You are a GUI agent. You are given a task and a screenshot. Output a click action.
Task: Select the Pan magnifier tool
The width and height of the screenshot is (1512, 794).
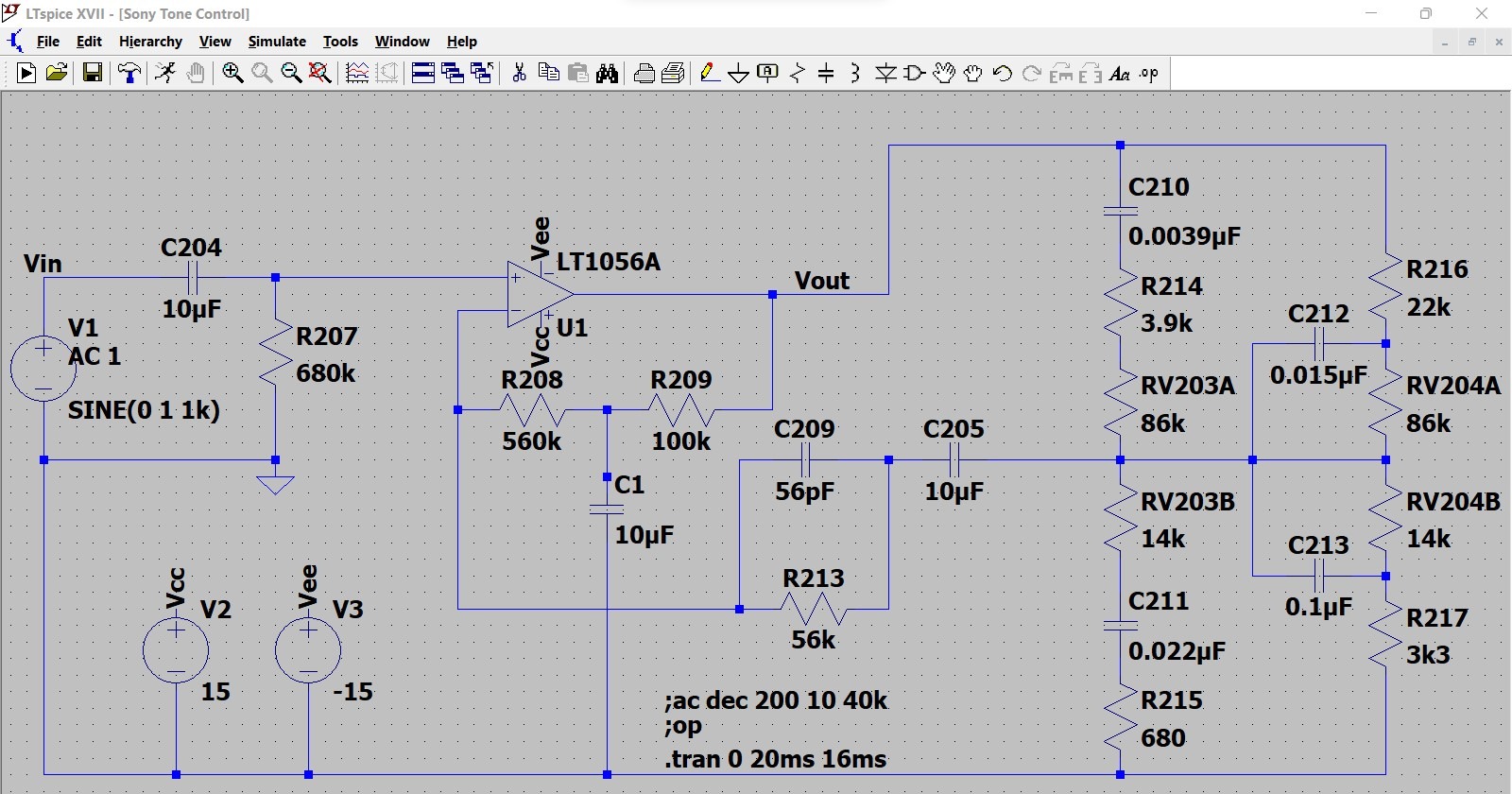(x=262, y=73)
